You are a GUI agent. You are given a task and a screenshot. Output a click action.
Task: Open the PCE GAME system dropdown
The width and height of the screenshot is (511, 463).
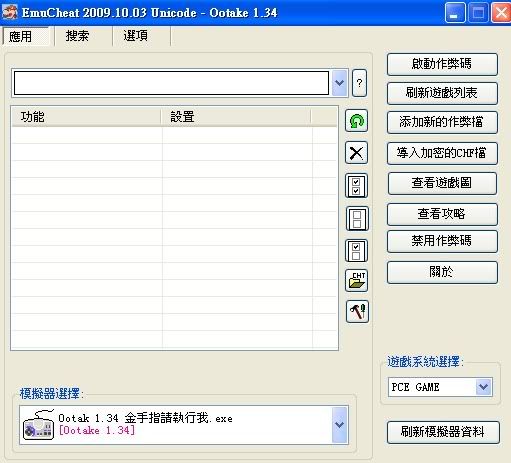coord(483,387)
